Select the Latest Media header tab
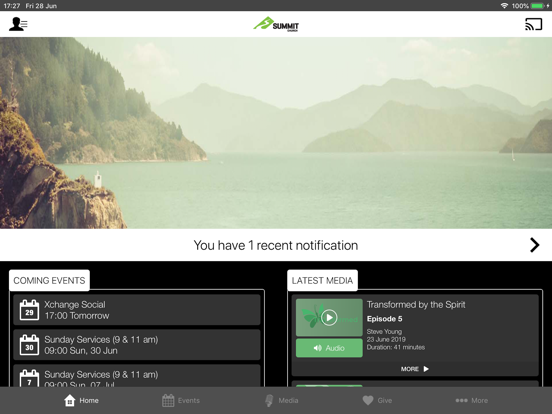The image size is (552, 414). pyautogui.click(x=322, y=281)
